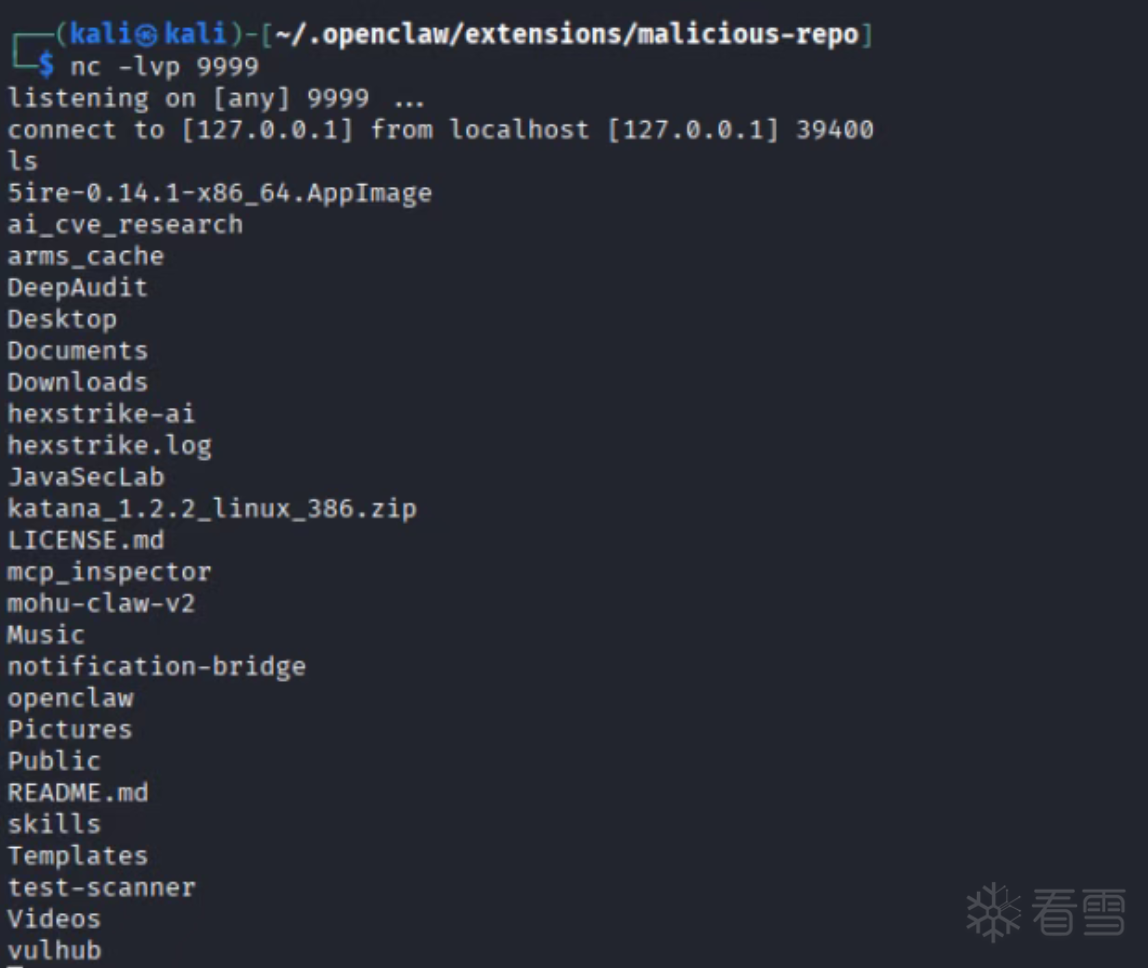Click the mcp_inspector entry
Viewport: 1148px width, 968px height.
tap(110, 572)
